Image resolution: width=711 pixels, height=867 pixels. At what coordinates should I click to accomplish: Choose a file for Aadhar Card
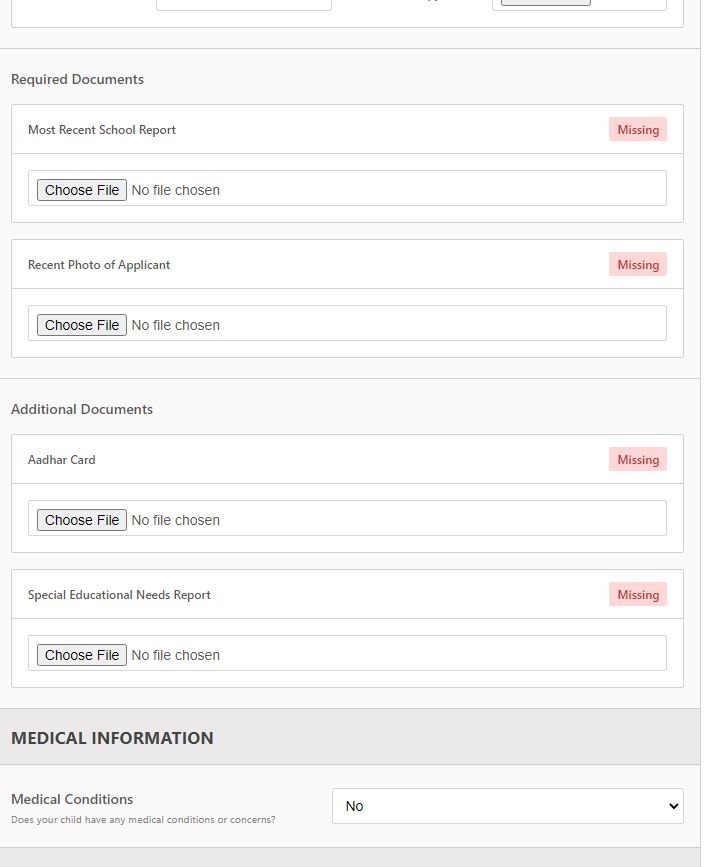pyautogui.click(x=82, y=520)
